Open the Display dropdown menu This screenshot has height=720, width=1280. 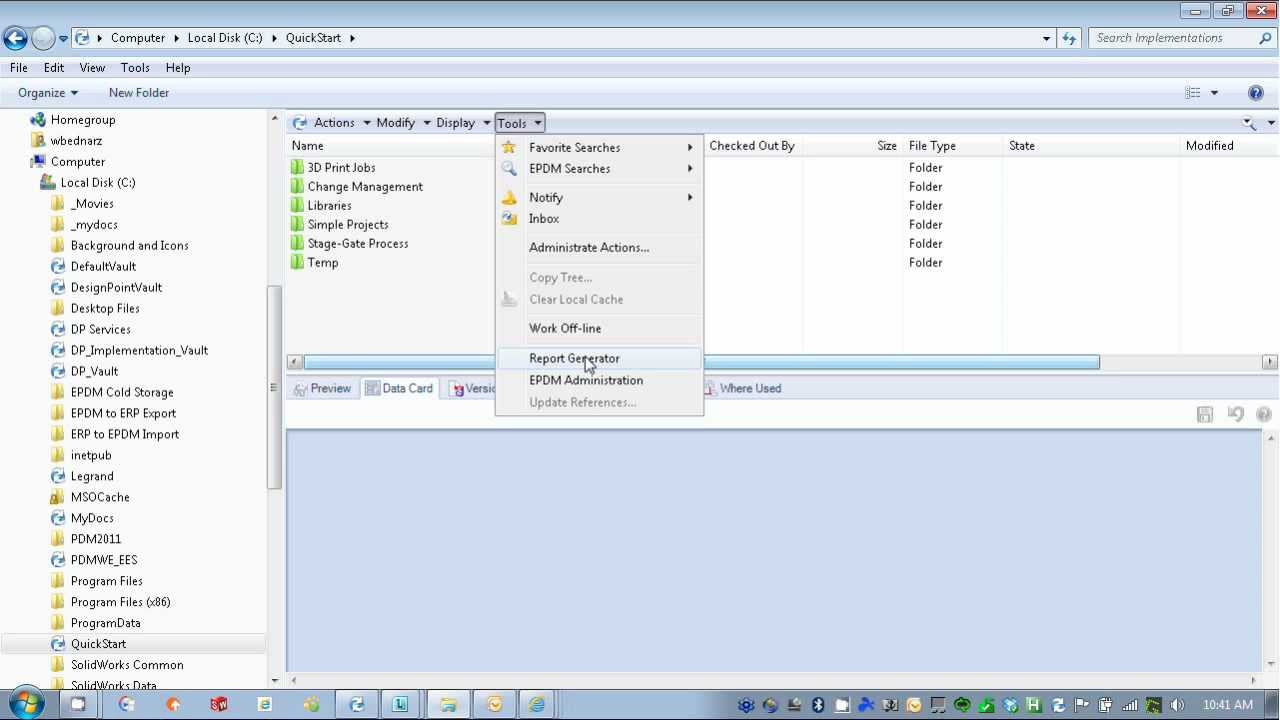pos(463,123)
